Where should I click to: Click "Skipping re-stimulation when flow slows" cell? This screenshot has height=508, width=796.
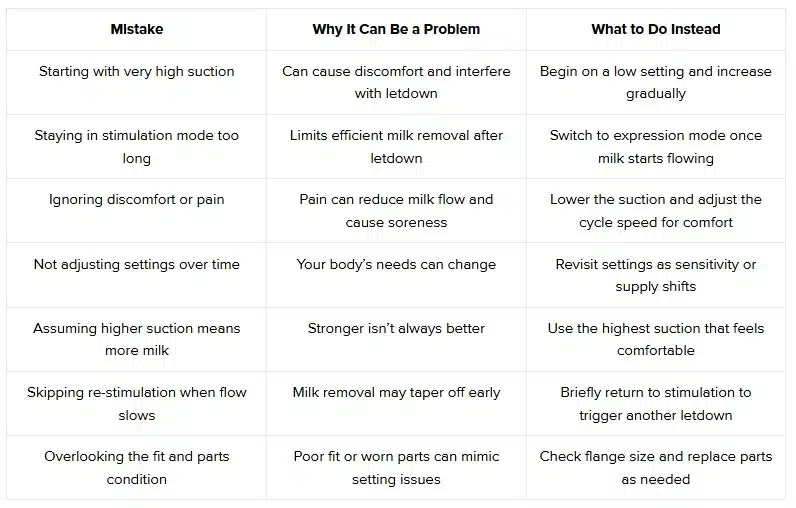click(136, 403)
